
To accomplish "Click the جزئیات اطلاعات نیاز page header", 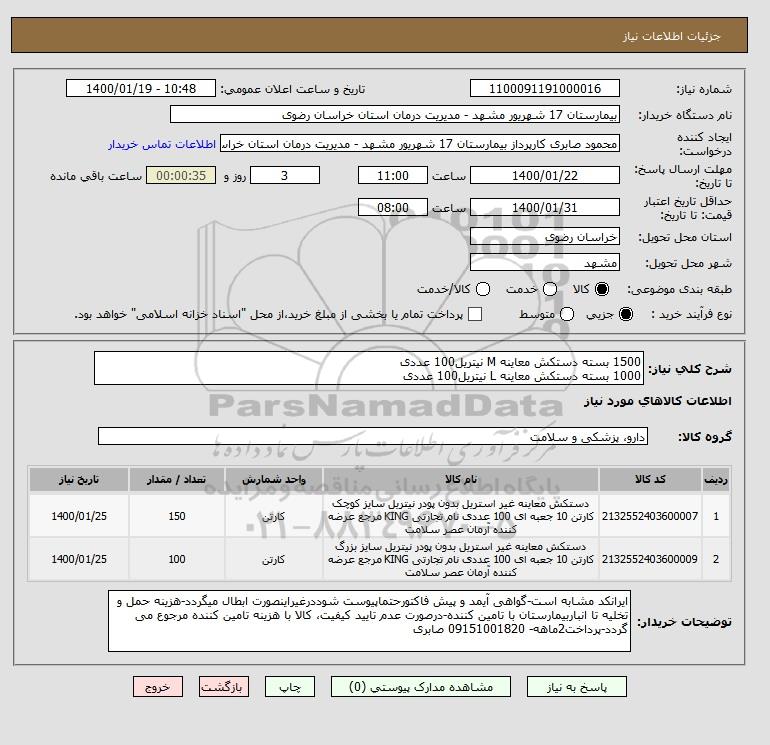I will tap(671, 36).
